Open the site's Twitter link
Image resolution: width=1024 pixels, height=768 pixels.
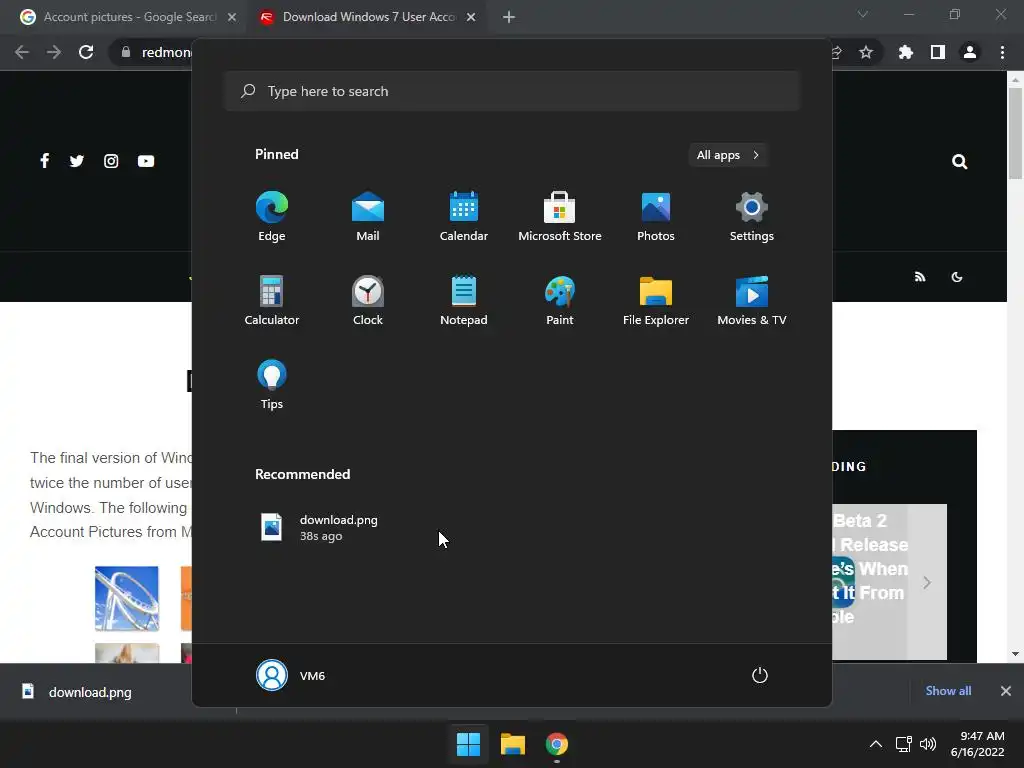coord(77,161)
